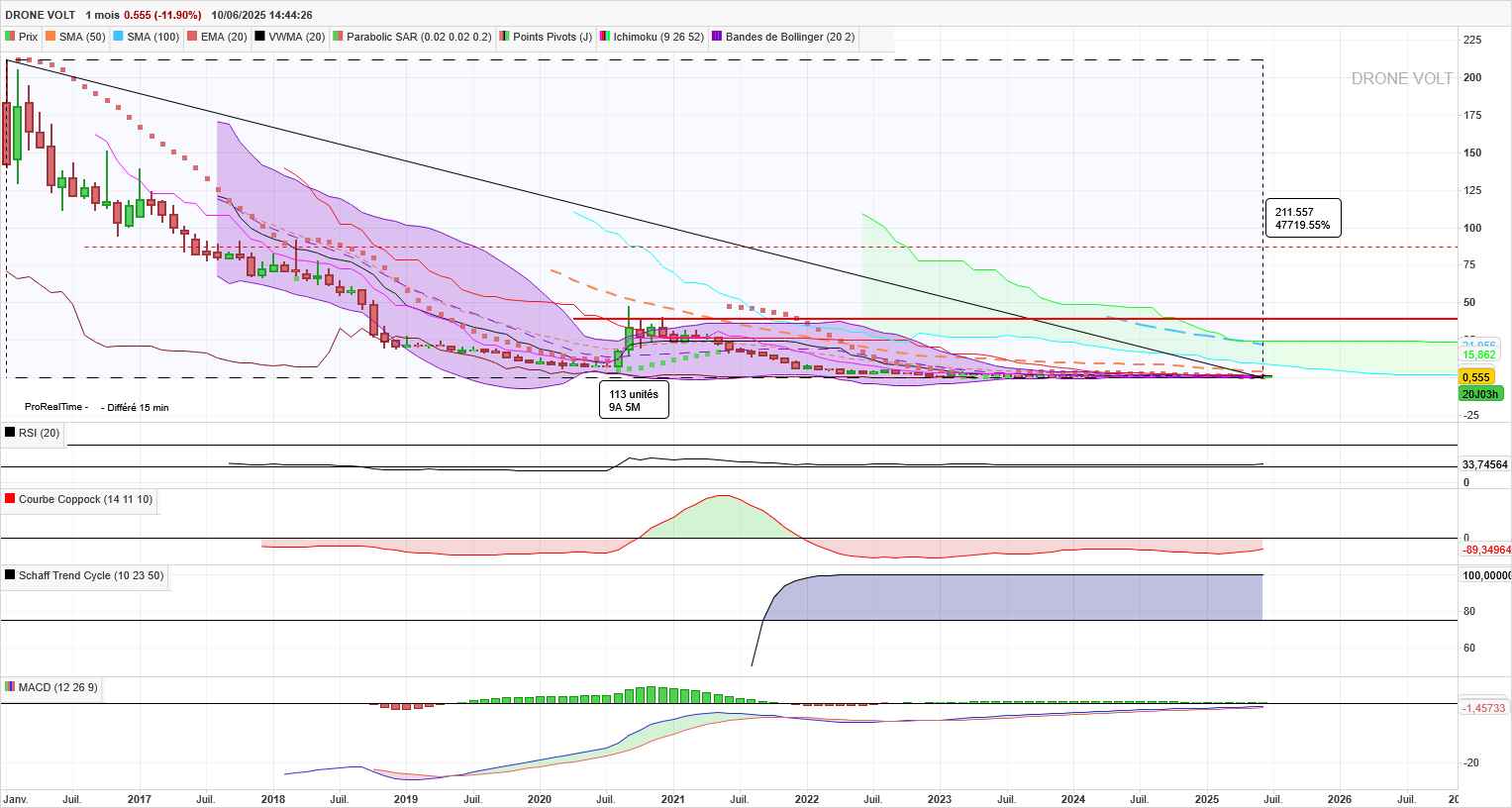1512x808 pixels.
Task: Click the '113 unités 9A 5M' annotation box
Action: coord(634,400)
